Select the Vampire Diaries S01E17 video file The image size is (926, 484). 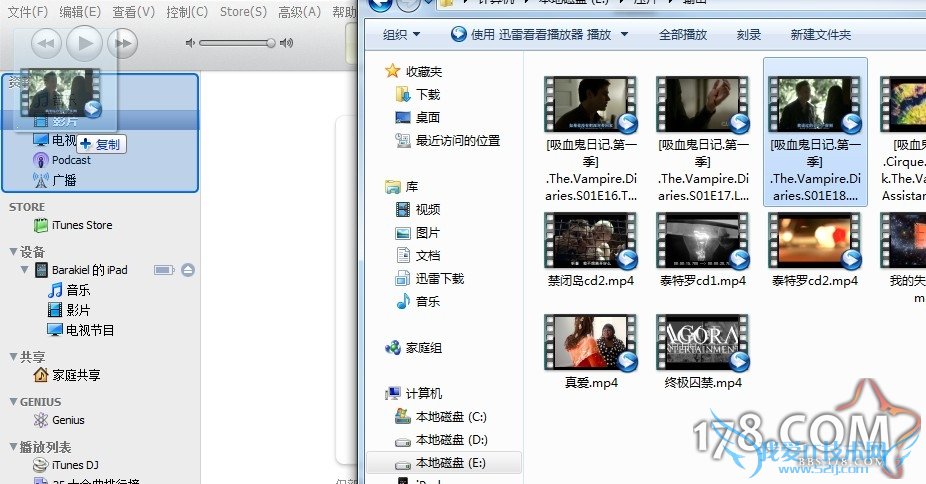point(703,139)
